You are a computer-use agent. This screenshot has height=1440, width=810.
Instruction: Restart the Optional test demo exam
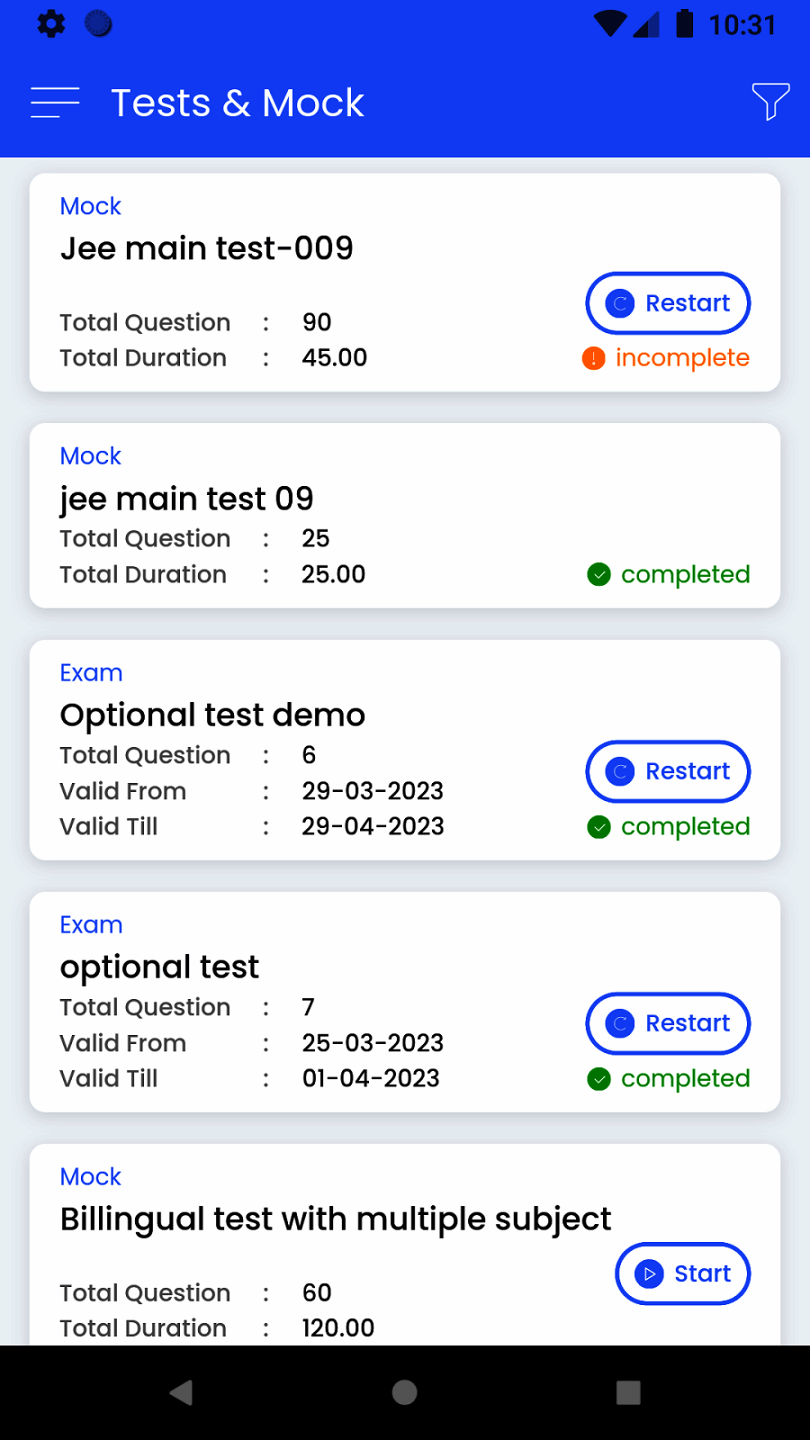(x=668, y=771)
